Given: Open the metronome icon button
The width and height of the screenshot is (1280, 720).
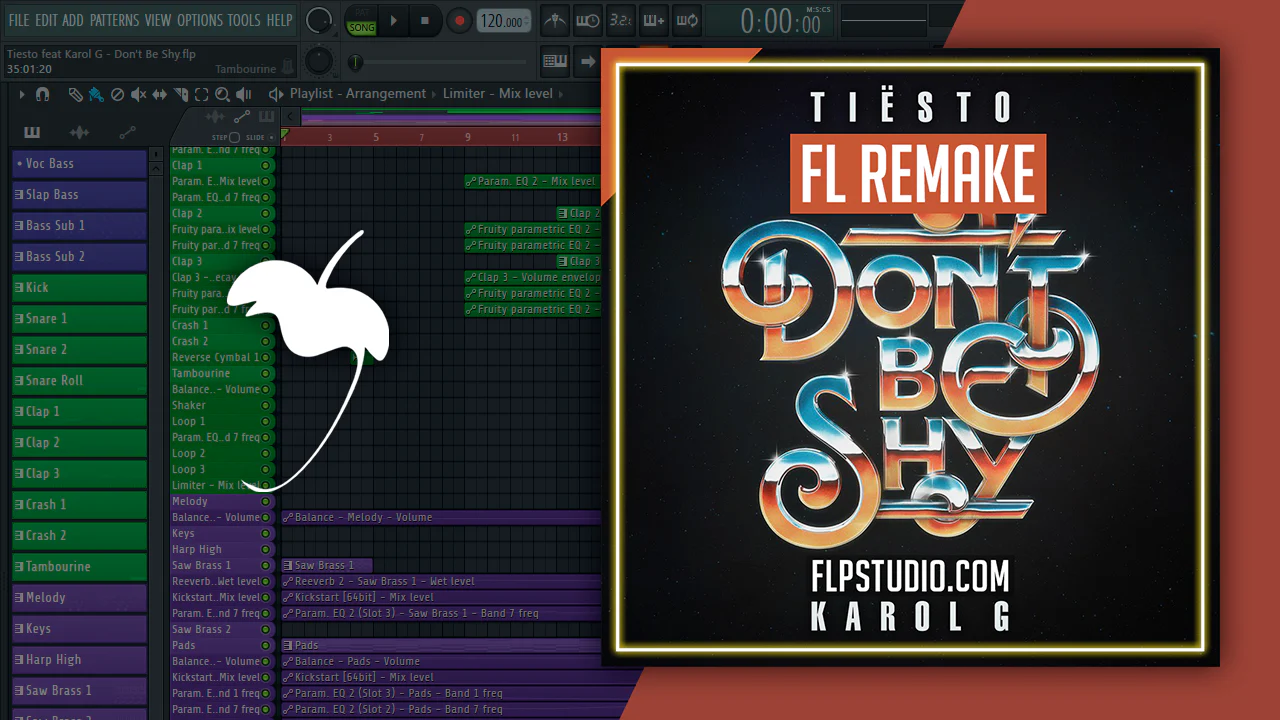Looking at the screenshot, I should tap(554, 20).
